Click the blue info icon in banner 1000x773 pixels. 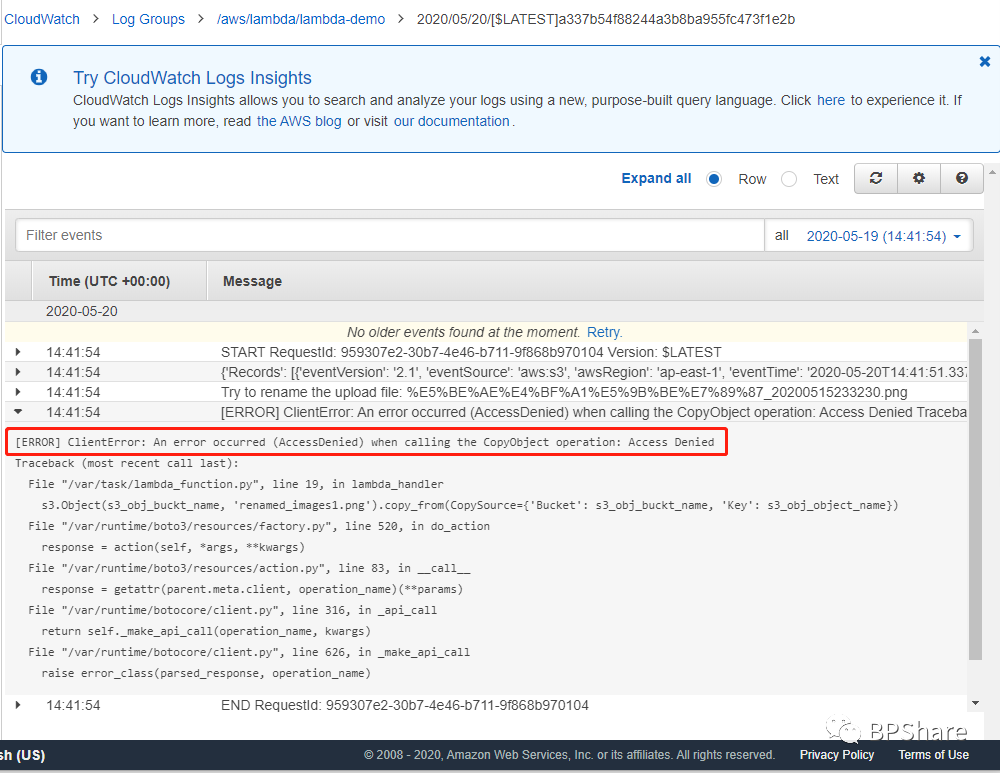click(39, 77)
